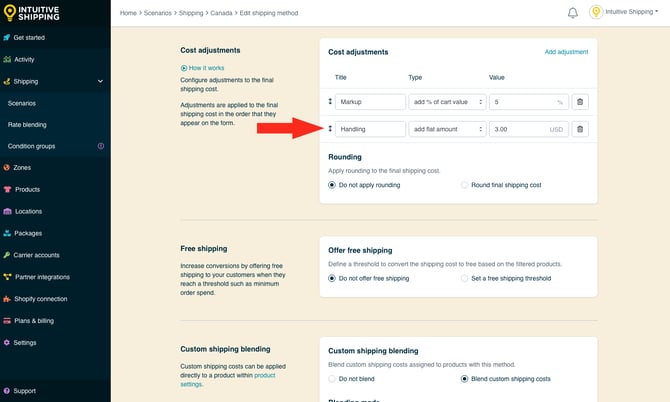Open Packages page
The width and height of the screenshot is (670, 402).
click(28, 233)
